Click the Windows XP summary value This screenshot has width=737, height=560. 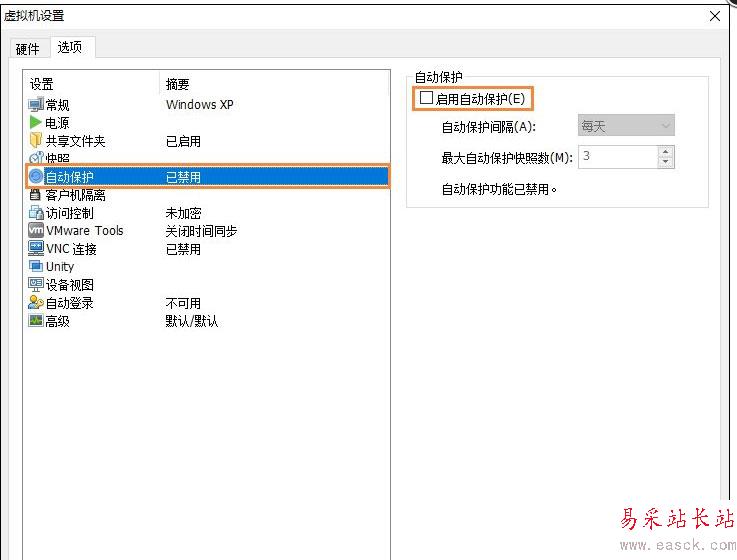[x=200, y=104]
